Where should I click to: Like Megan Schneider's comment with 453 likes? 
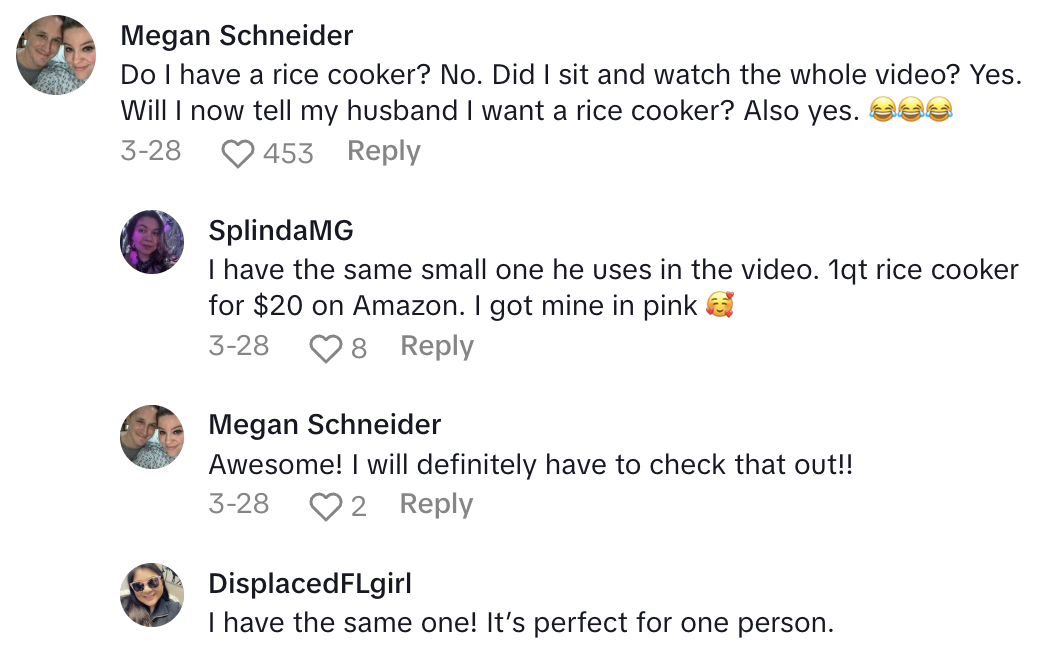(x=237, y=153)
